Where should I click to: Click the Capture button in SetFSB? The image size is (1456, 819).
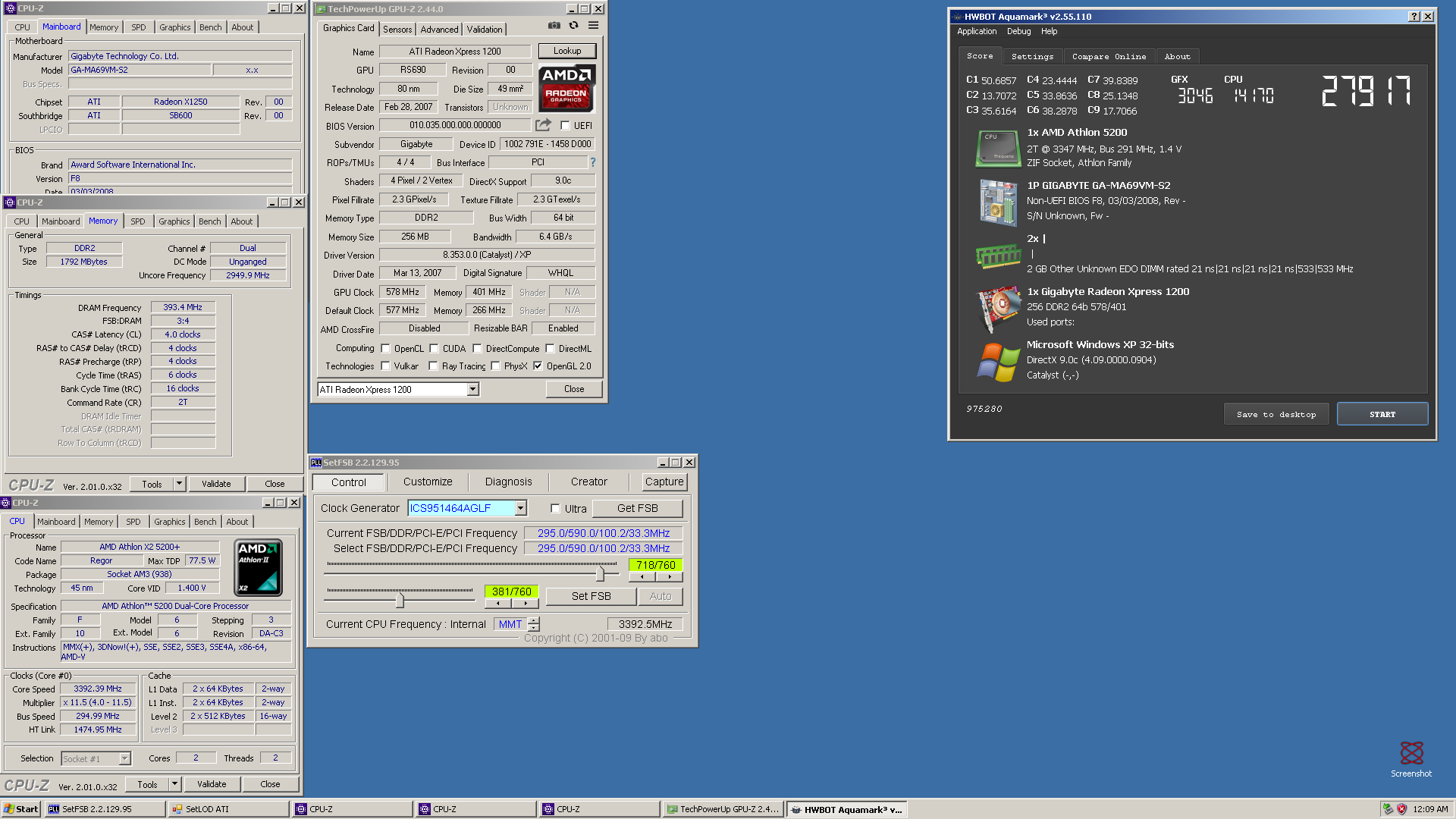pos(664,482)
